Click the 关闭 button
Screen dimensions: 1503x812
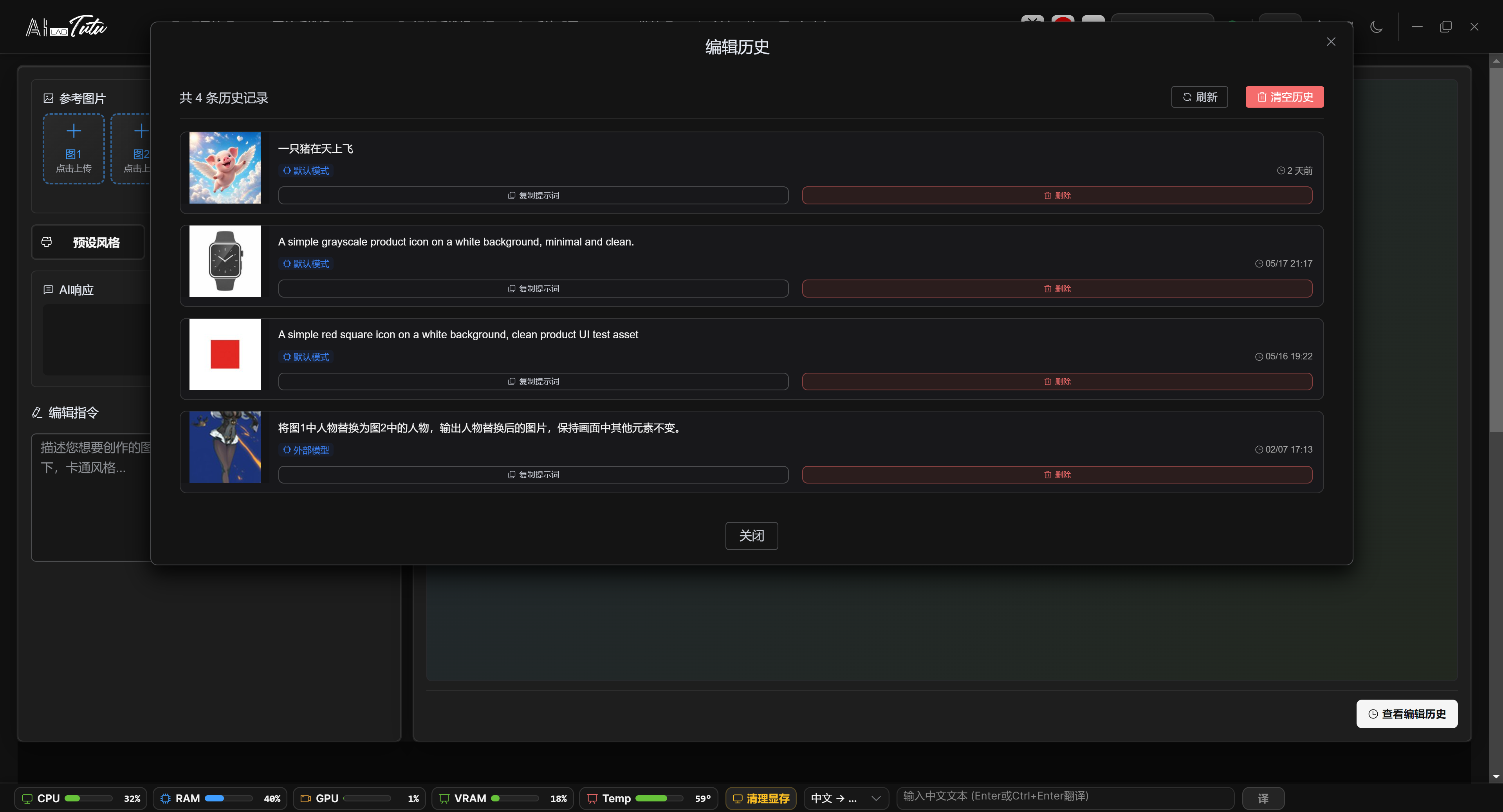point(752,536)
